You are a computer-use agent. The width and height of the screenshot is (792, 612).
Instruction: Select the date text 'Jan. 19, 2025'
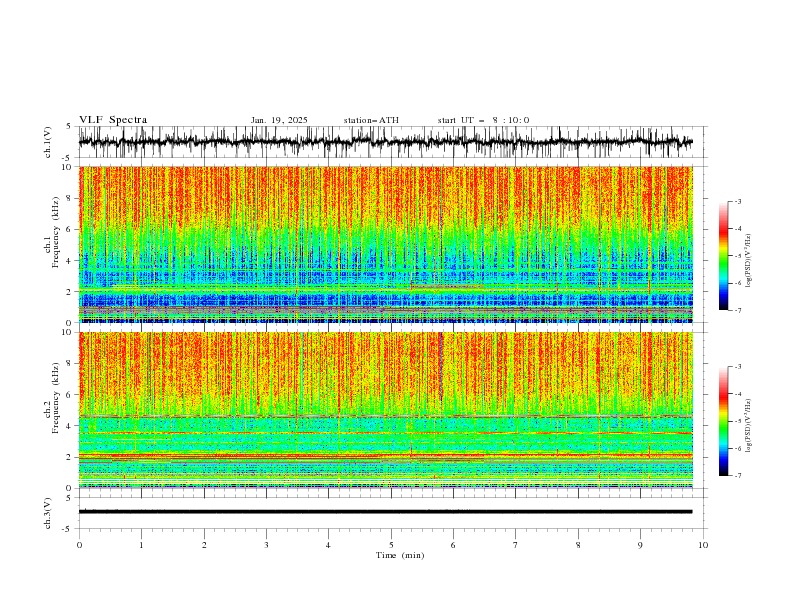coord(279,120)
